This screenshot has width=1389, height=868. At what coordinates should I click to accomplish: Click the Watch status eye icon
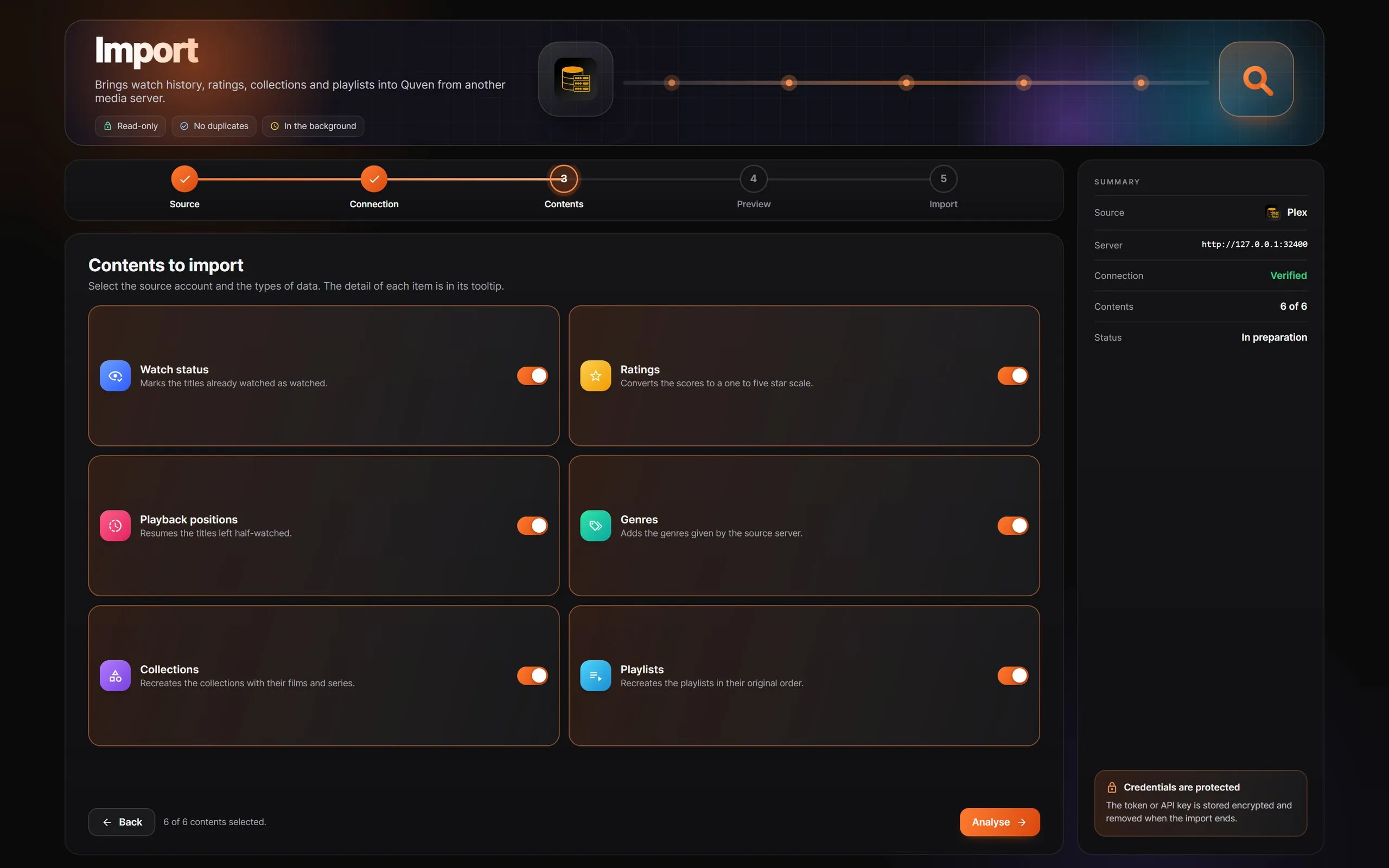(115, 375)
